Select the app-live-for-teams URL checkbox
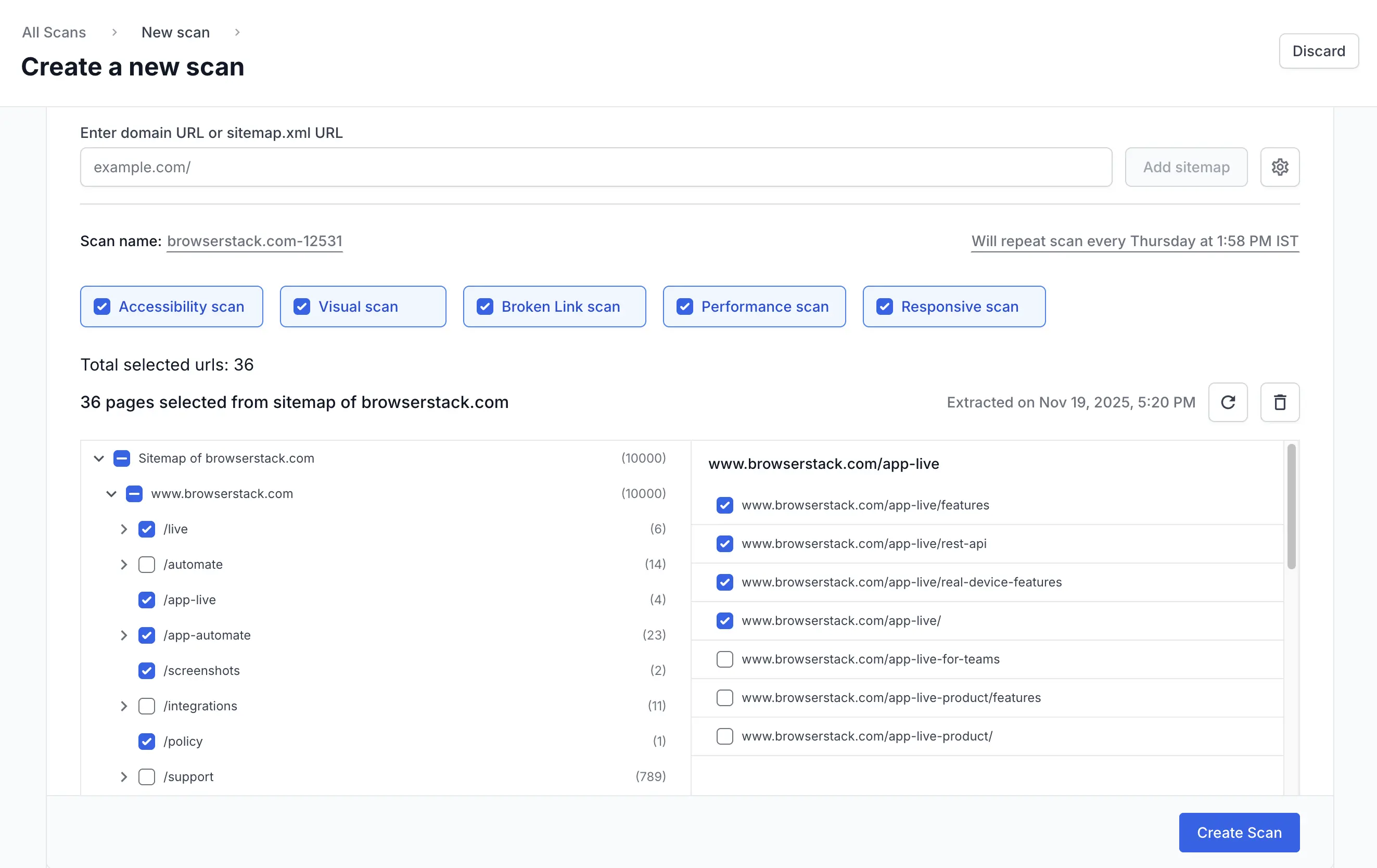Viewport: 1377px width, 868px height. [x=724, y=659]
